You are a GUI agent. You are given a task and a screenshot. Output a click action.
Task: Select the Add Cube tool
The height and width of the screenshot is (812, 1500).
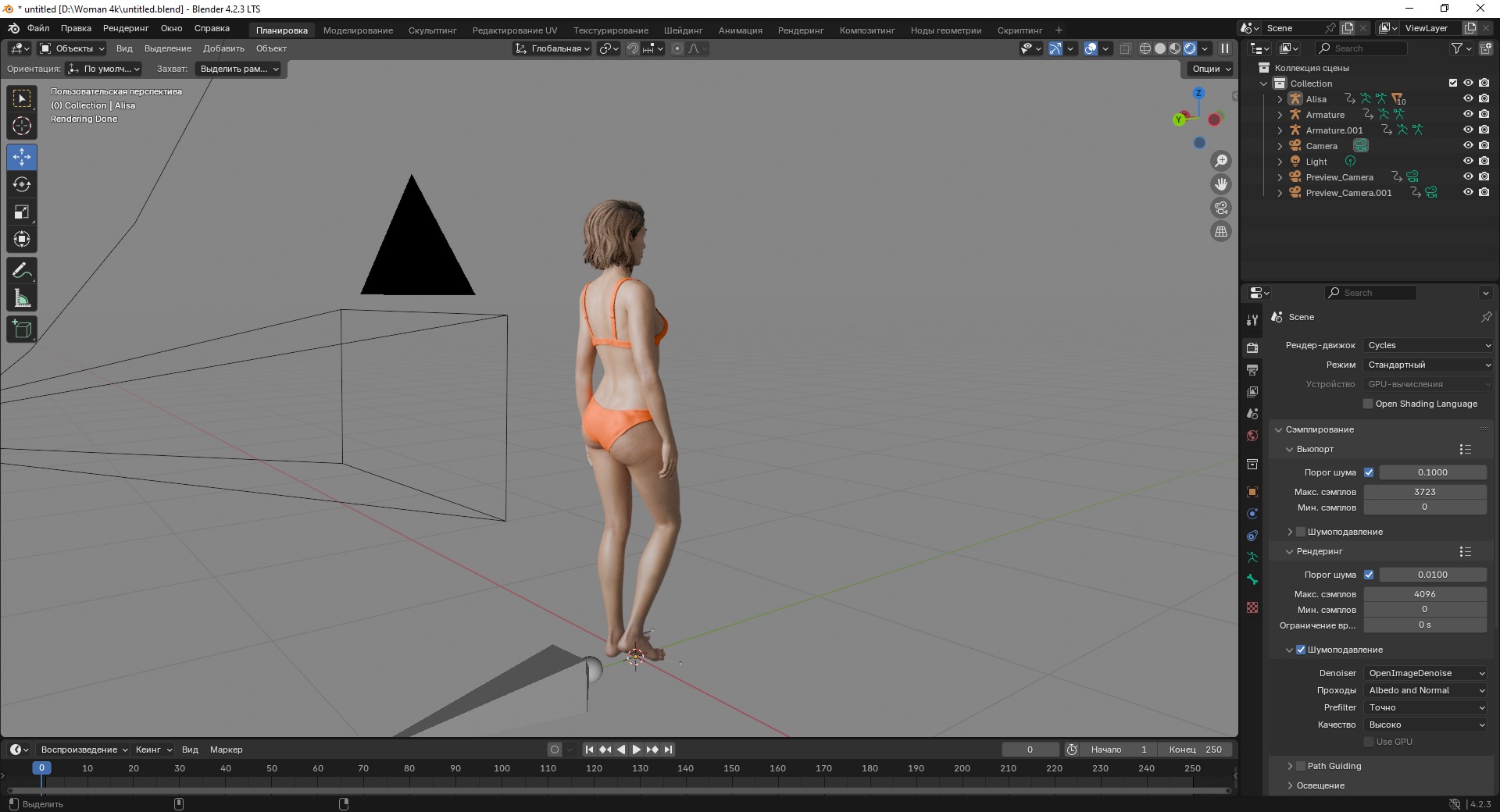22,329
